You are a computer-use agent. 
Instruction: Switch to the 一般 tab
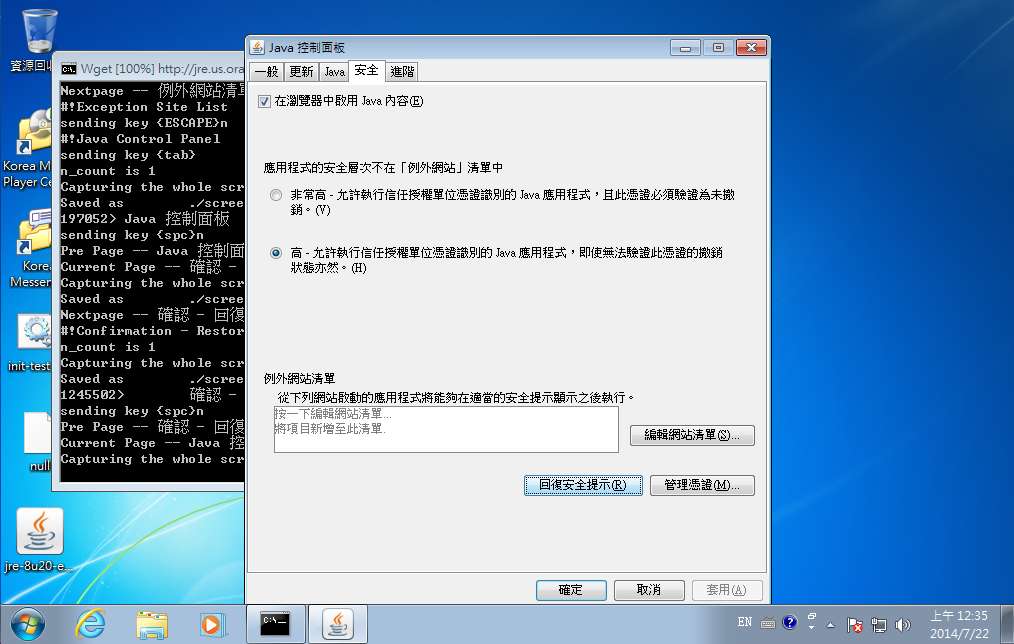coord(266,72)
